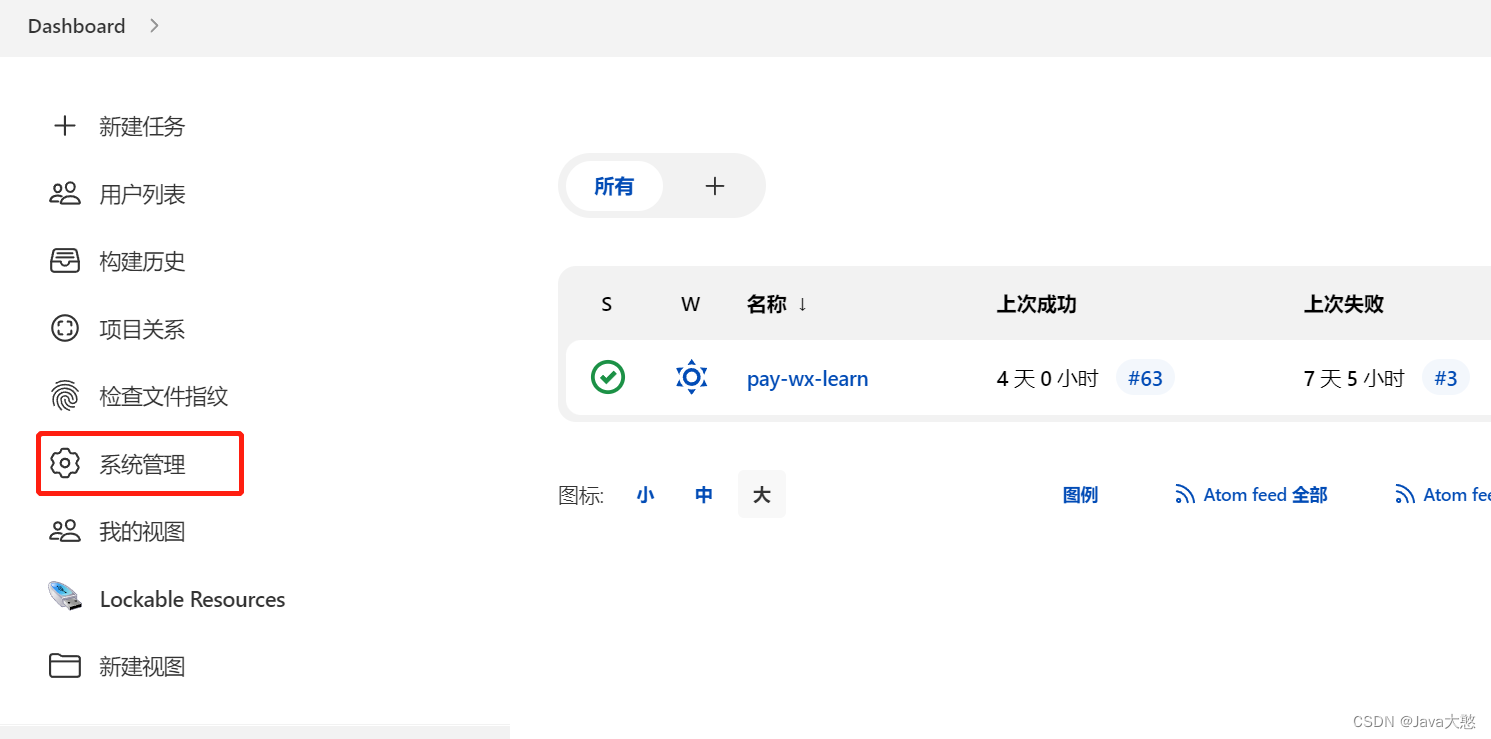The height and width of the screenshot is (739, 1491).
Task: Click the 4 天 0 小时 success time text
Action: (1048, 378)
